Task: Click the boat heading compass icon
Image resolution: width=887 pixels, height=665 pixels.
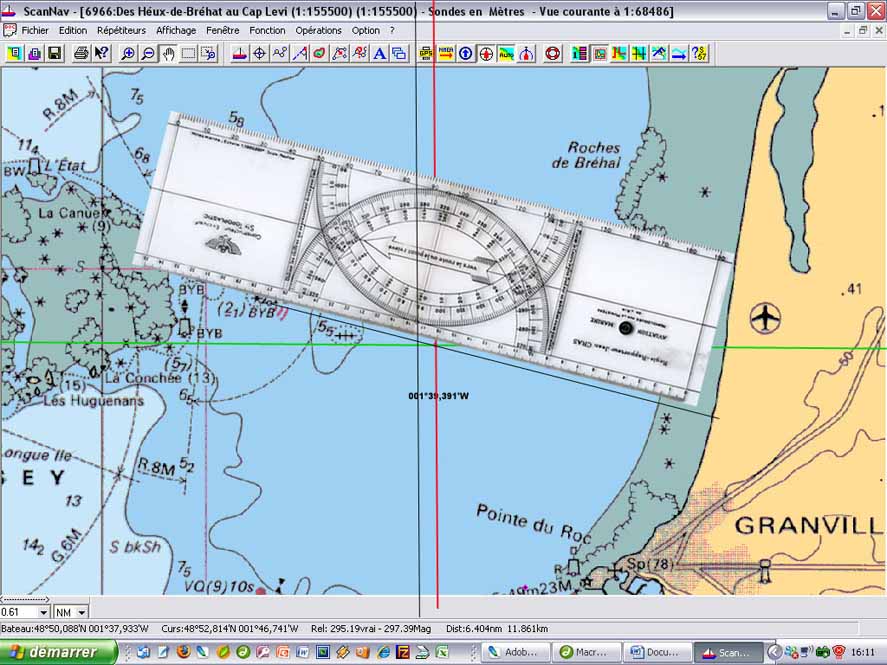Action: (526, 54)
